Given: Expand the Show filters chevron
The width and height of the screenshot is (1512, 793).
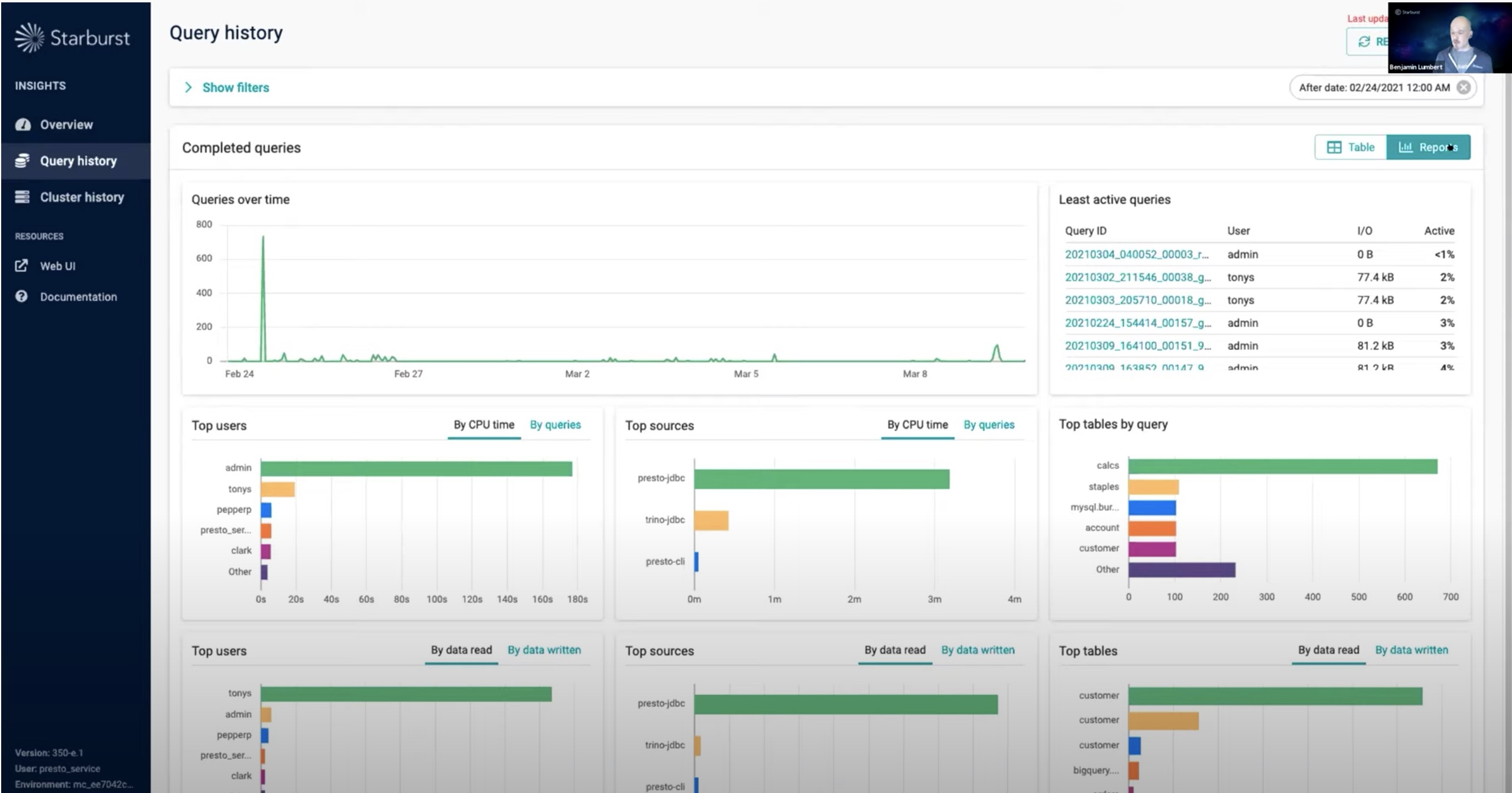Looking at the screenshot, I should pyautogui.click(x=188, y=87).
